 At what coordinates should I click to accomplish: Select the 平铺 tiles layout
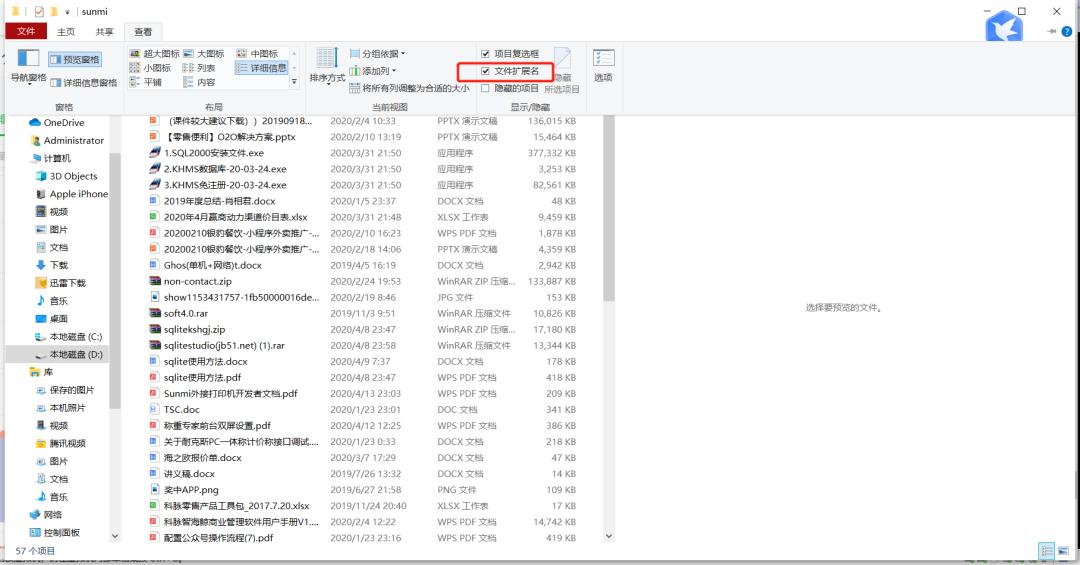[x=145, y=83]
